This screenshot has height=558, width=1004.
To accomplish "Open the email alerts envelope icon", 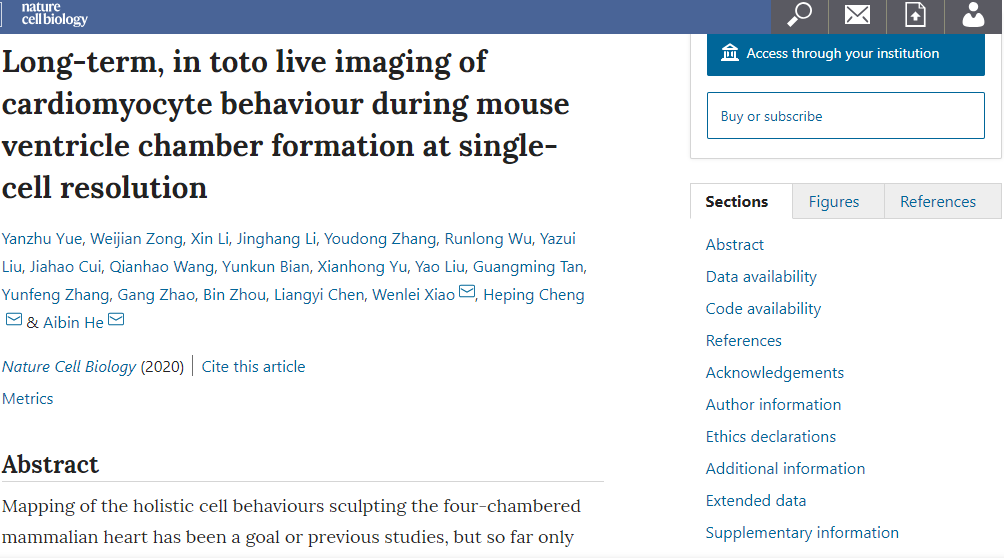I will pyautogui.click(x=857, y=15).
